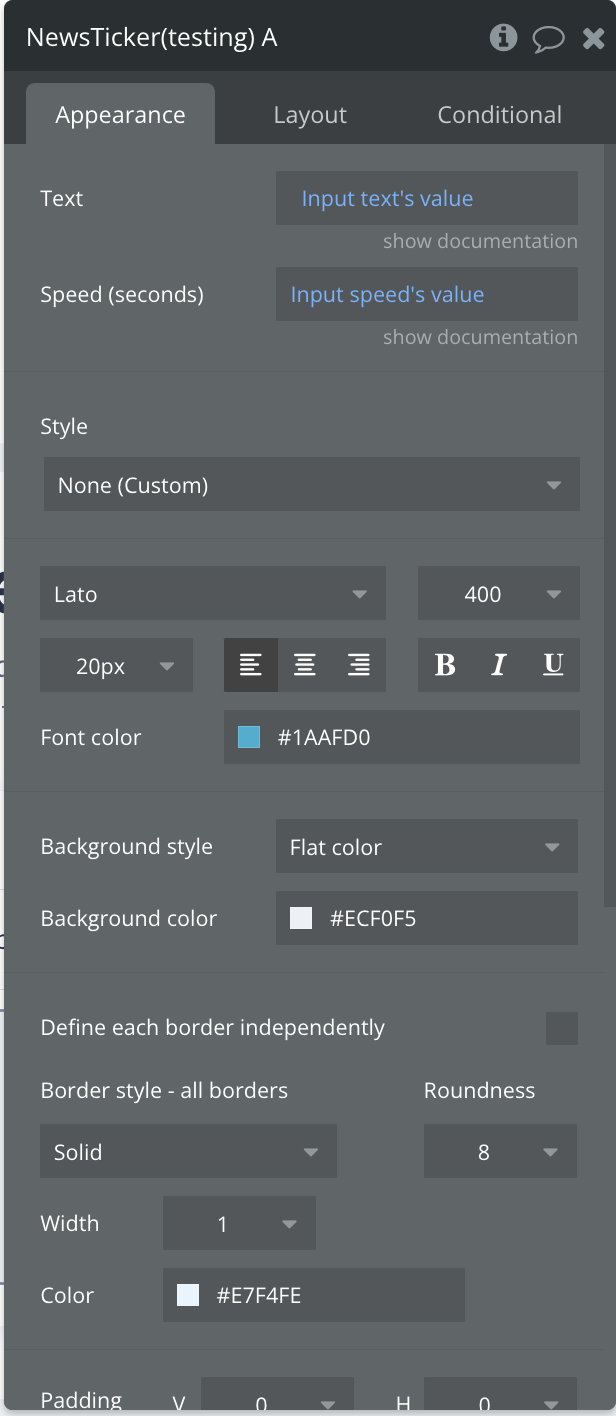The image size is (616, 1416).
Task: Toggle italic font formatting
Action: (499, 665)
